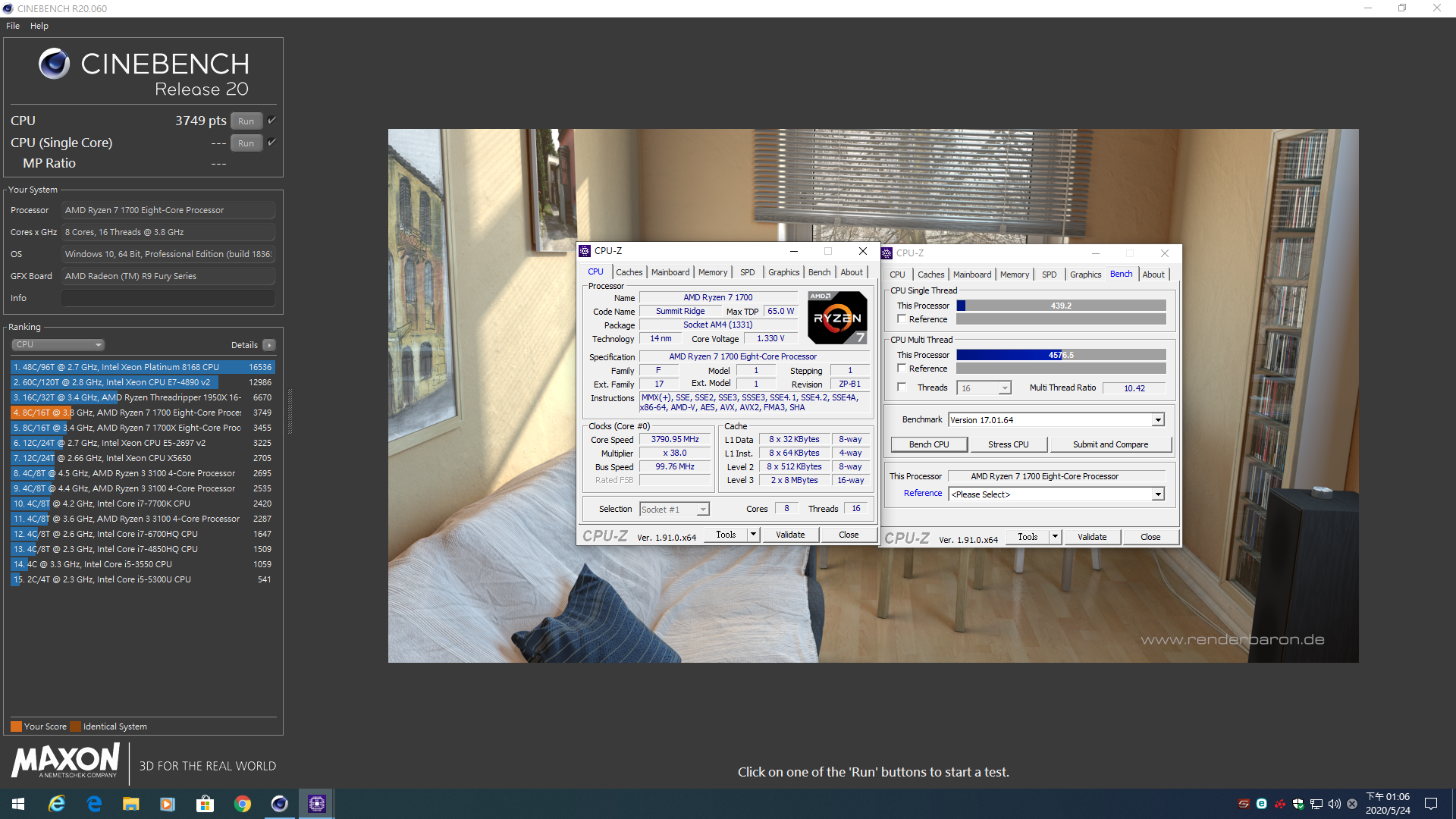Open Windows Security shield tray icon

coord(1298,804)
